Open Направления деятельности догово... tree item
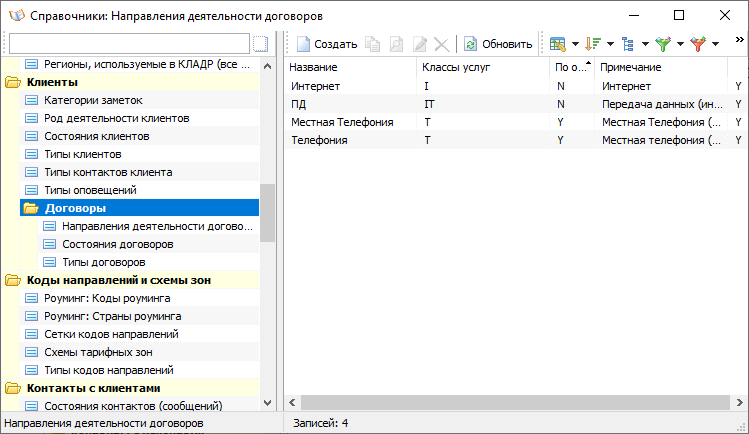Screen dimensions: 749x434 157,226
